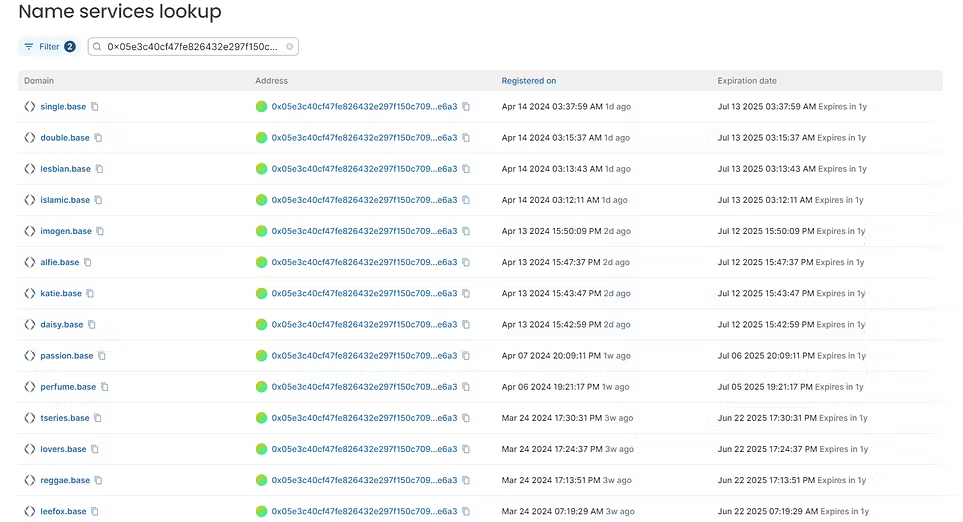Open the tseries.base domain link

click(65, 418)
